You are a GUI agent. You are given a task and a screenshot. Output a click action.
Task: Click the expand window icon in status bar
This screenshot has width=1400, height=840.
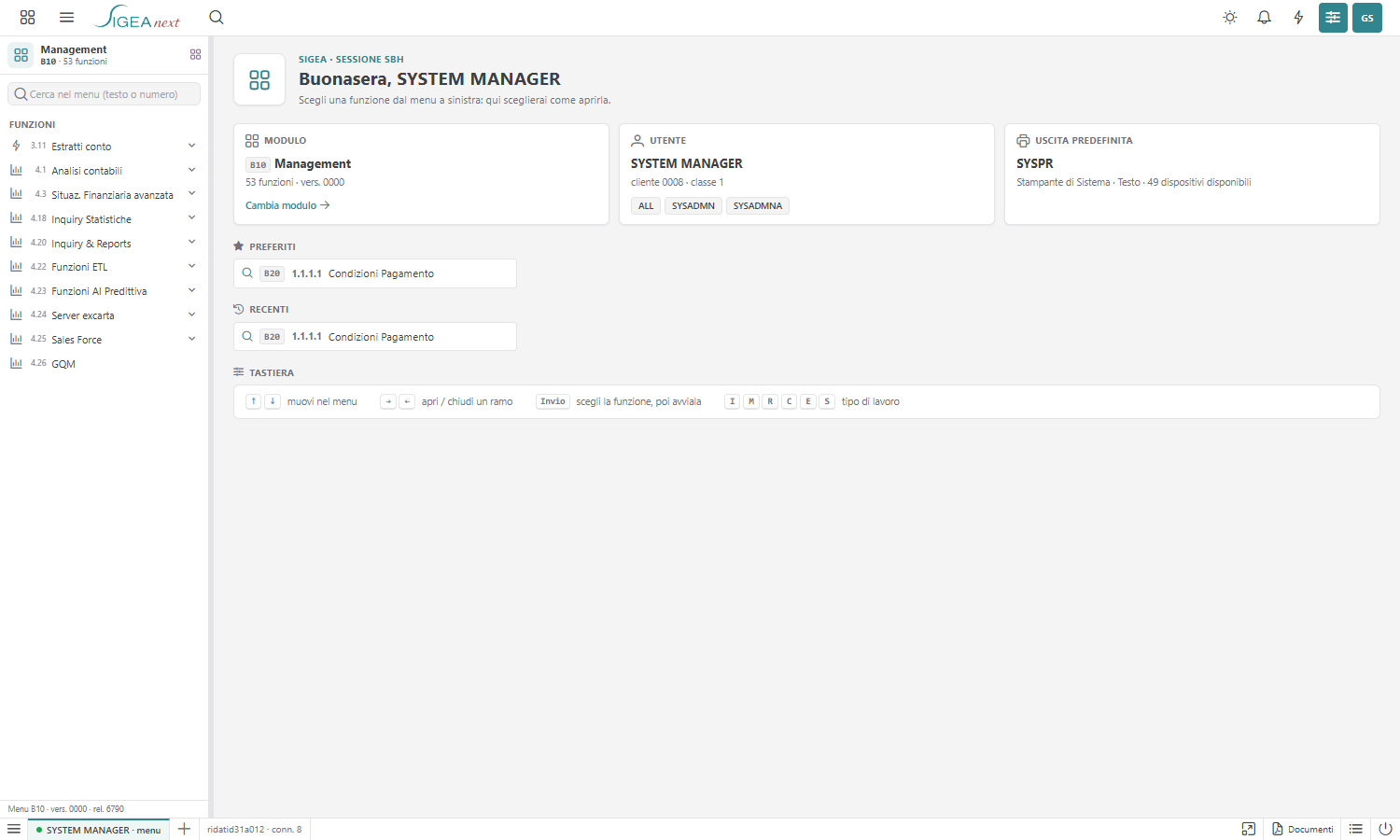(1249, 829)
